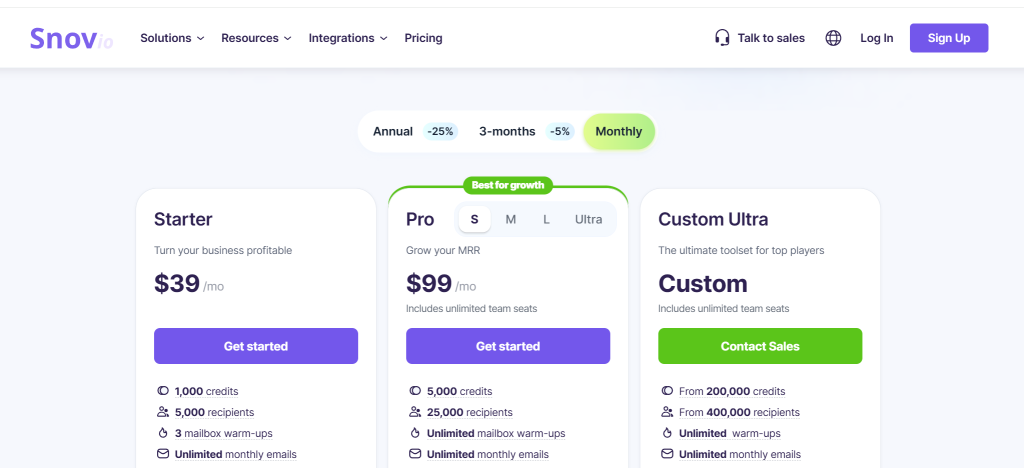Click the Snov.io logo

coord(71,39)
